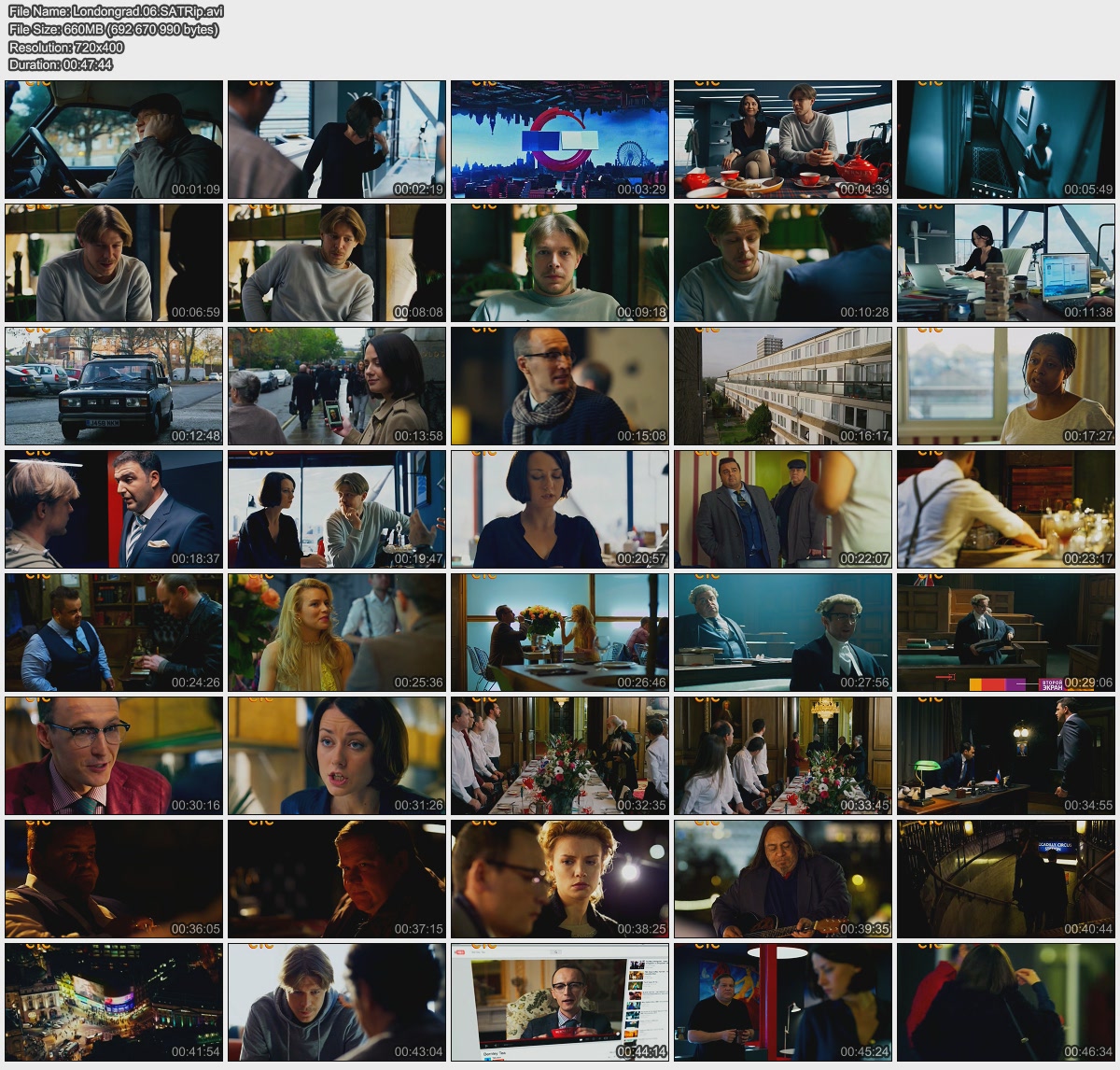
Task: Open the barrister in wig frame at 00:27:56
Action: [x=782, y=632]
